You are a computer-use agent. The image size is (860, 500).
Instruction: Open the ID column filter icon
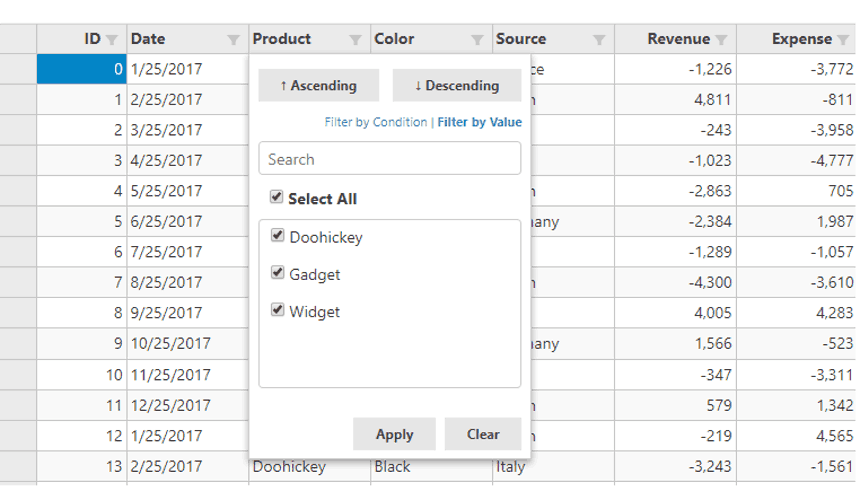112,39
